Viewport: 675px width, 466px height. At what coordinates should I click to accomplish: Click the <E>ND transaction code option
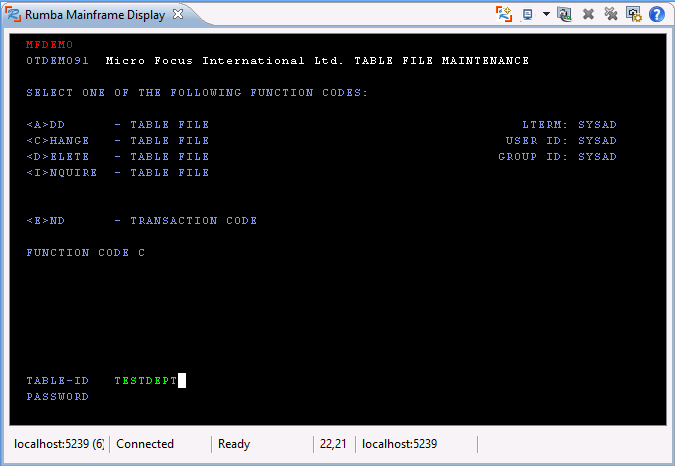(x=141, y=221)
